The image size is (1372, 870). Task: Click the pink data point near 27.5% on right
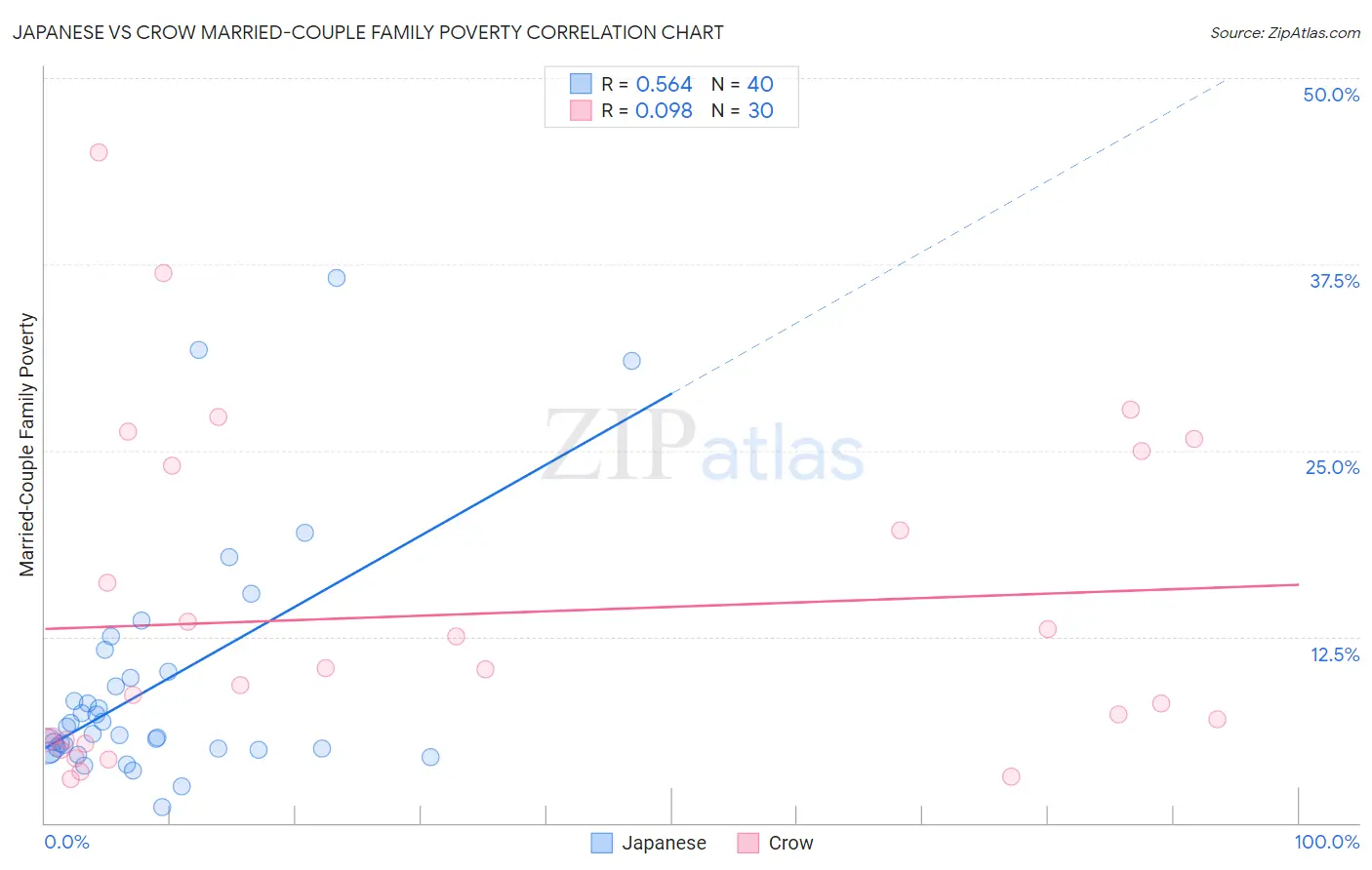coord(1130,410)
